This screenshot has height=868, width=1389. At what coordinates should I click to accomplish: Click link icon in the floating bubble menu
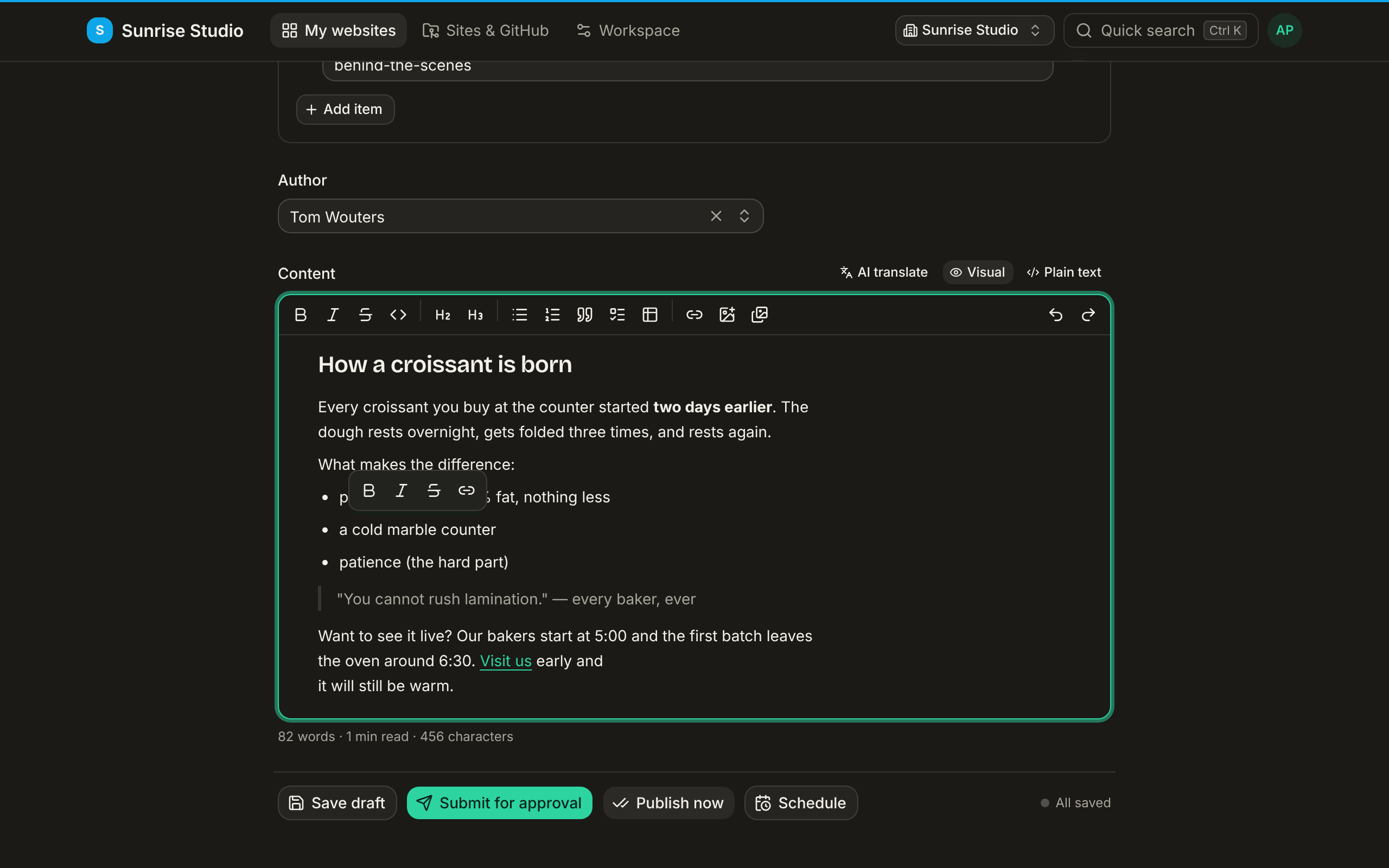coord(467,491)
